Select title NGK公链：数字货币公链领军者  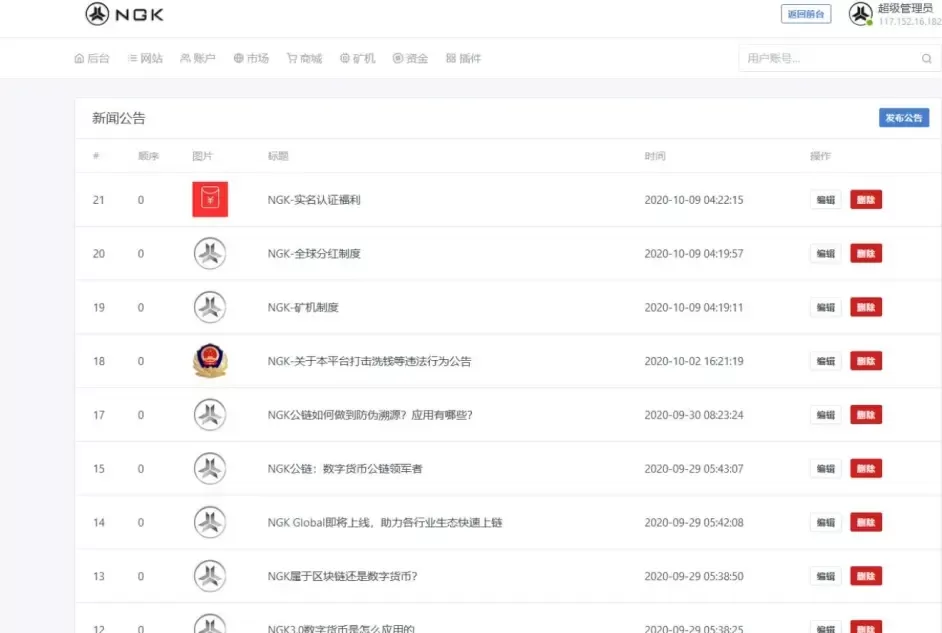[345, 468]
